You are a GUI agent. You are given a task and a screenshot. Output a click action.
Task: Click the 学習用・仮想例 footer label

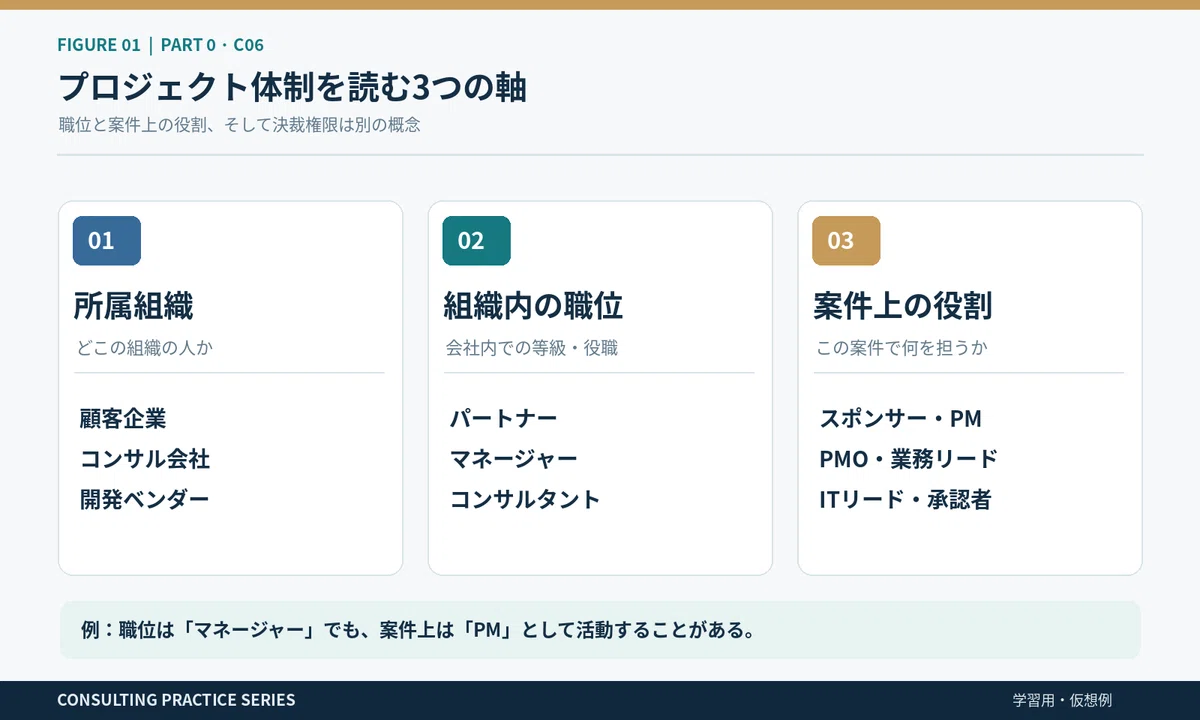coord(1062,700)
